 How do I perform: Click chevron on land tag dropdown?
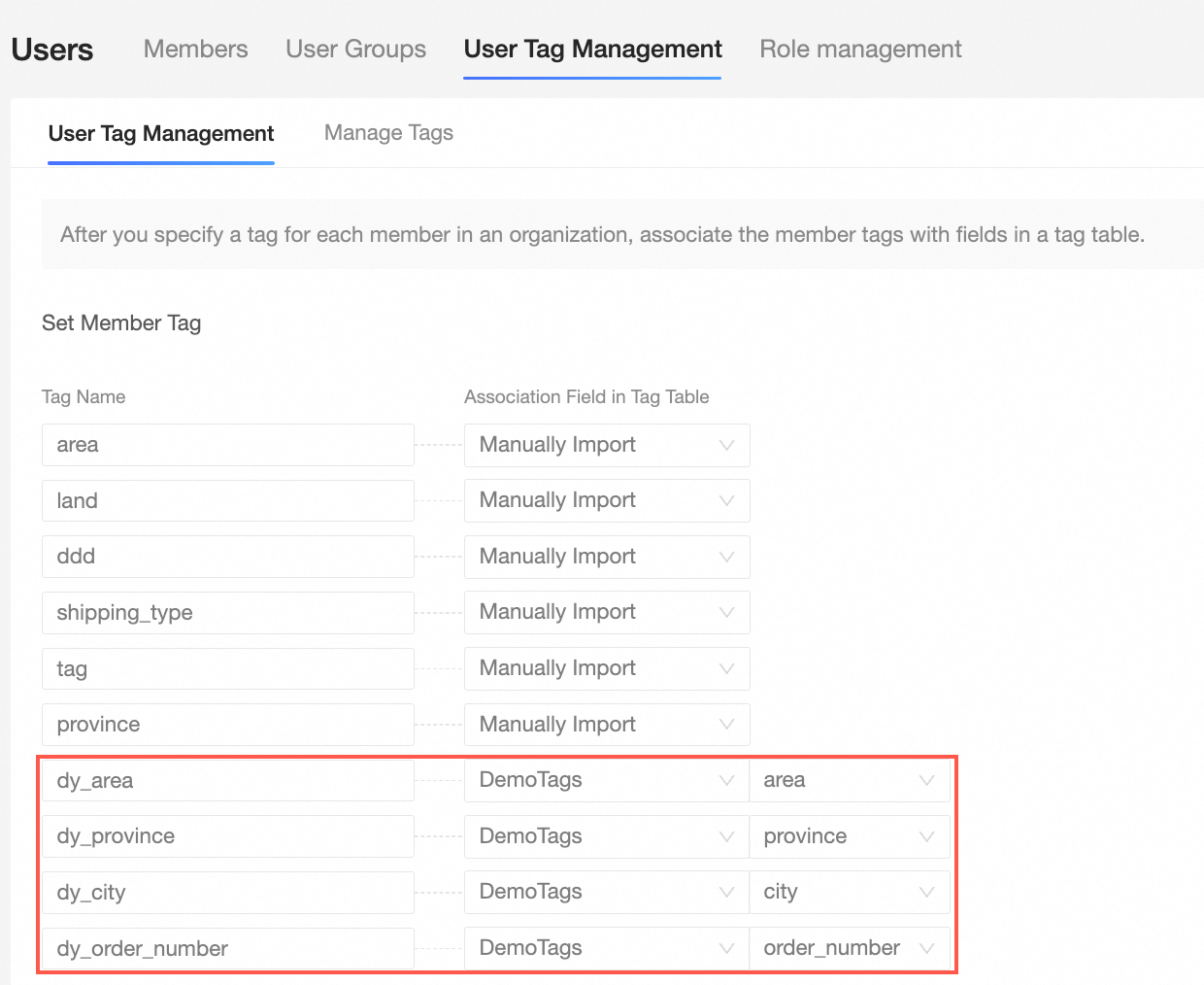click(726, 501)
